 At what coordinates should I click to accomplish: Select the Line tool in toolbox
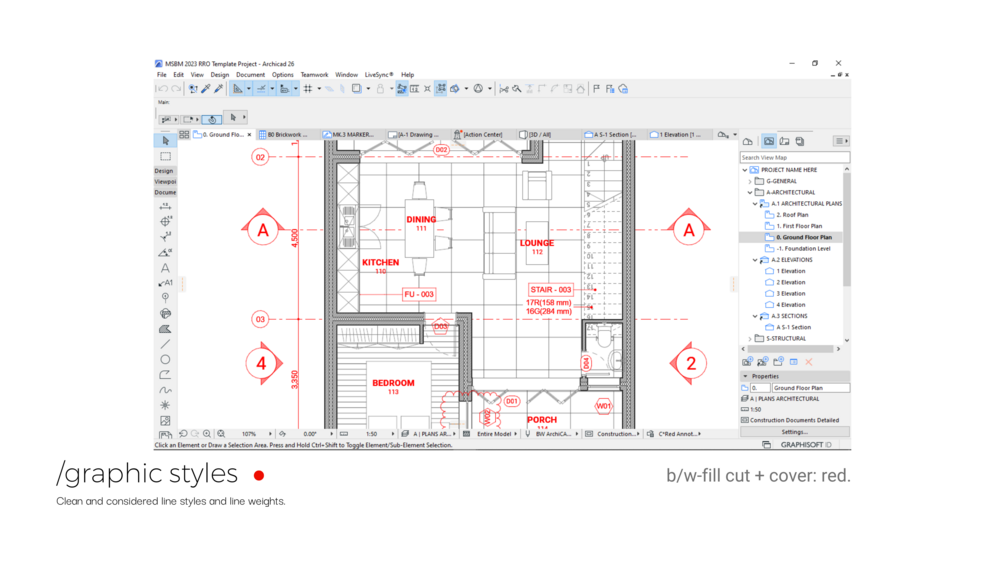(x=165, y=345)
